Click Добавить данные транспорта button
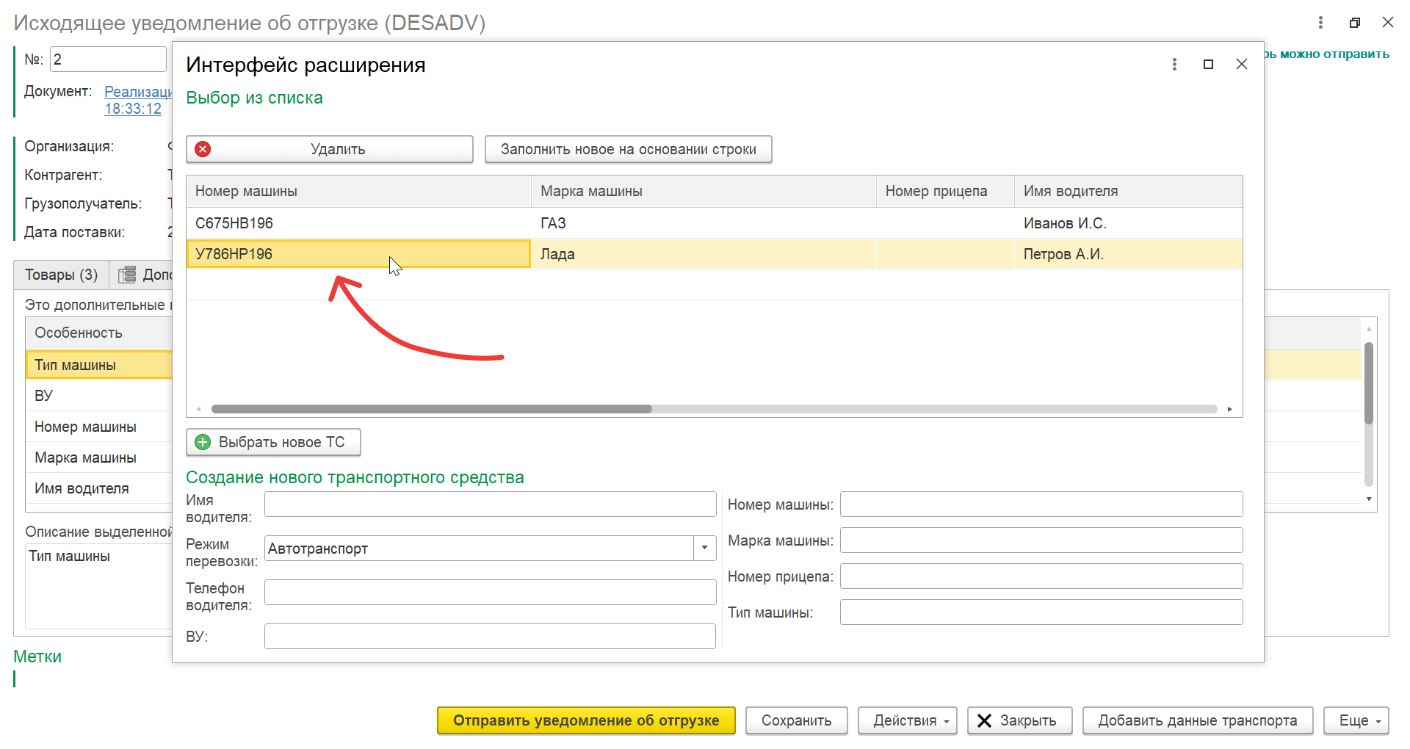 tap(1197, 720)
